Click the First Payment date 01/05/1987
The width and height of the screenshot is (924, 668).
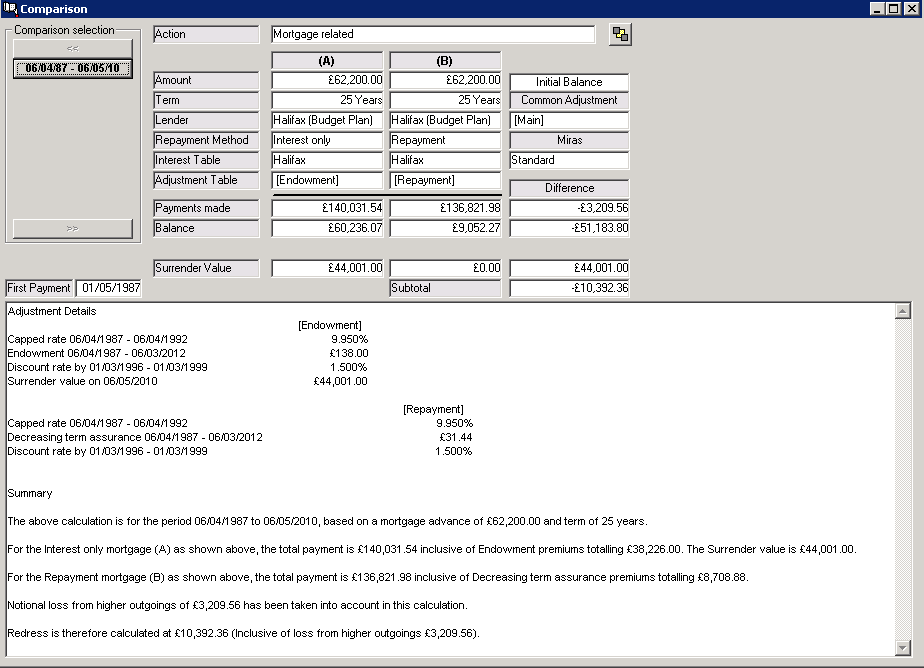click(109, 288)
